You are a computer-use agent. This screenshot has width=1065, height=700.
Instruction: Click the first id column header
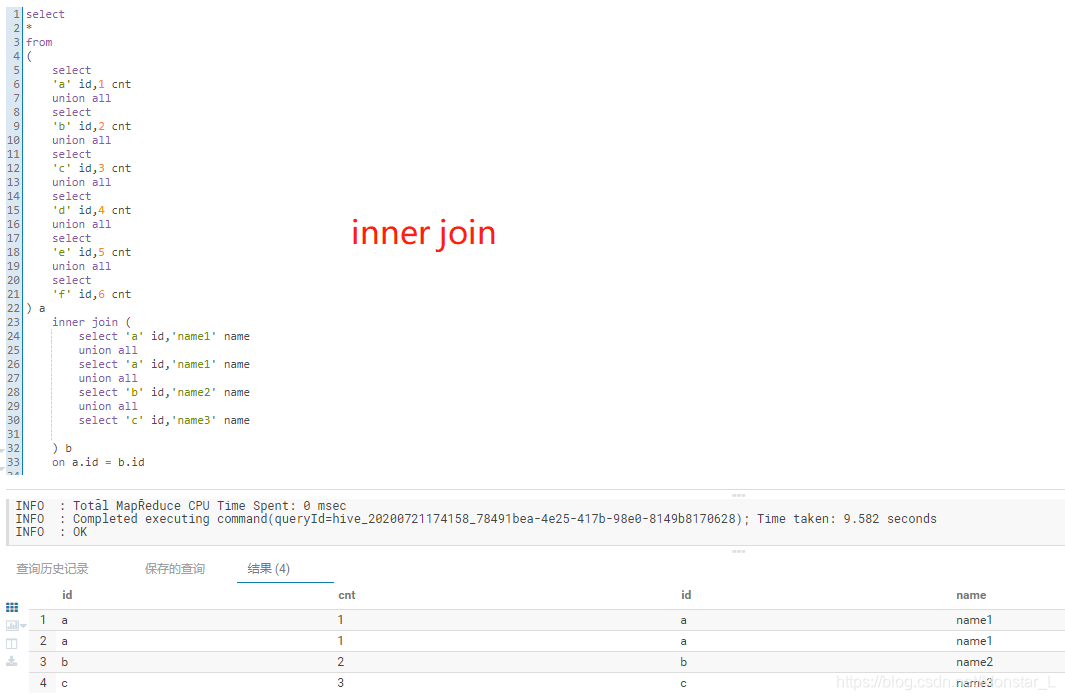click(67, 595)
